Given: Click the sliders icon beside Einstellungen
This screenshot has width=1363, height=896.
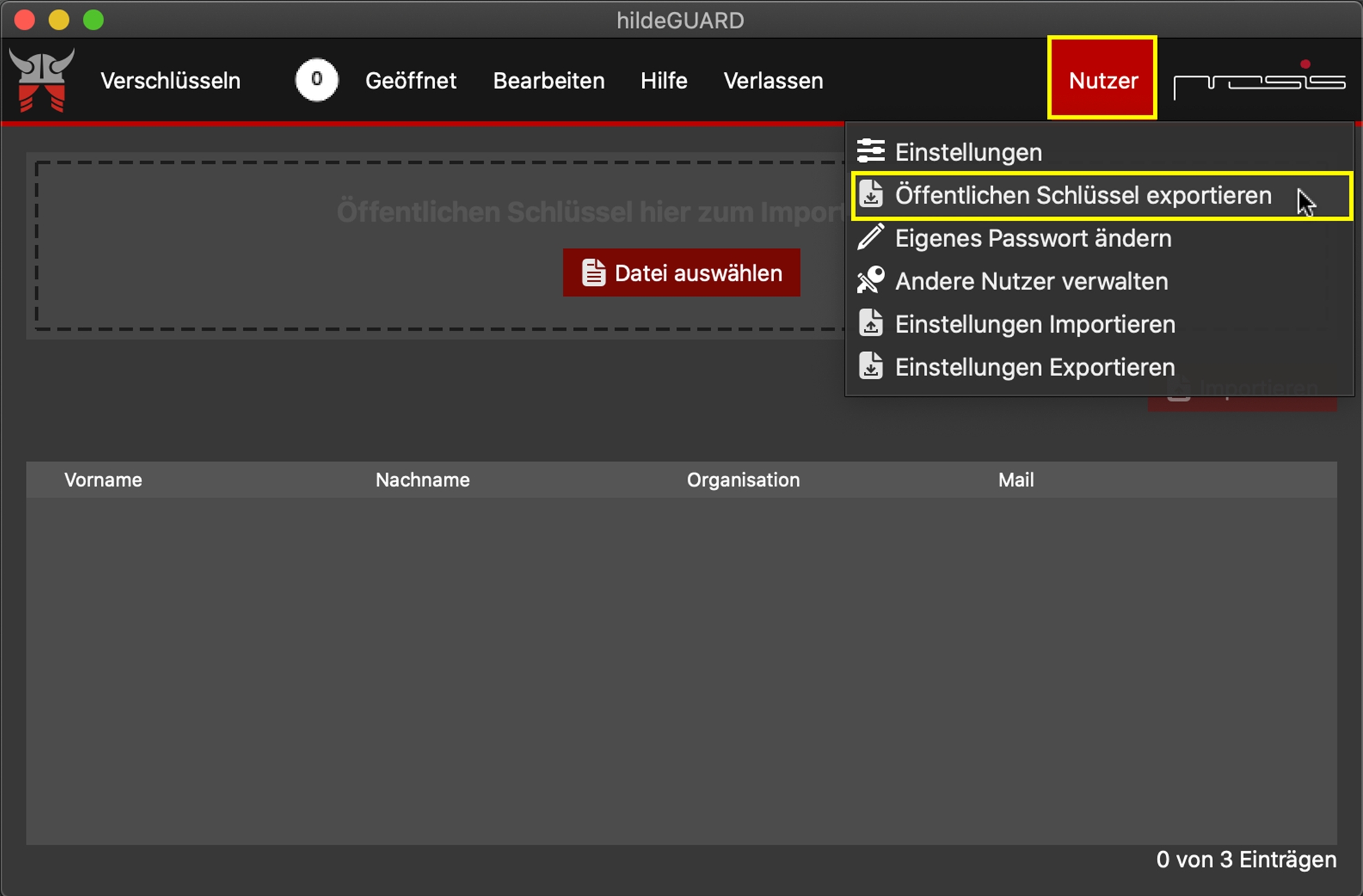Looking at the screenshot, I should [871, 150].
